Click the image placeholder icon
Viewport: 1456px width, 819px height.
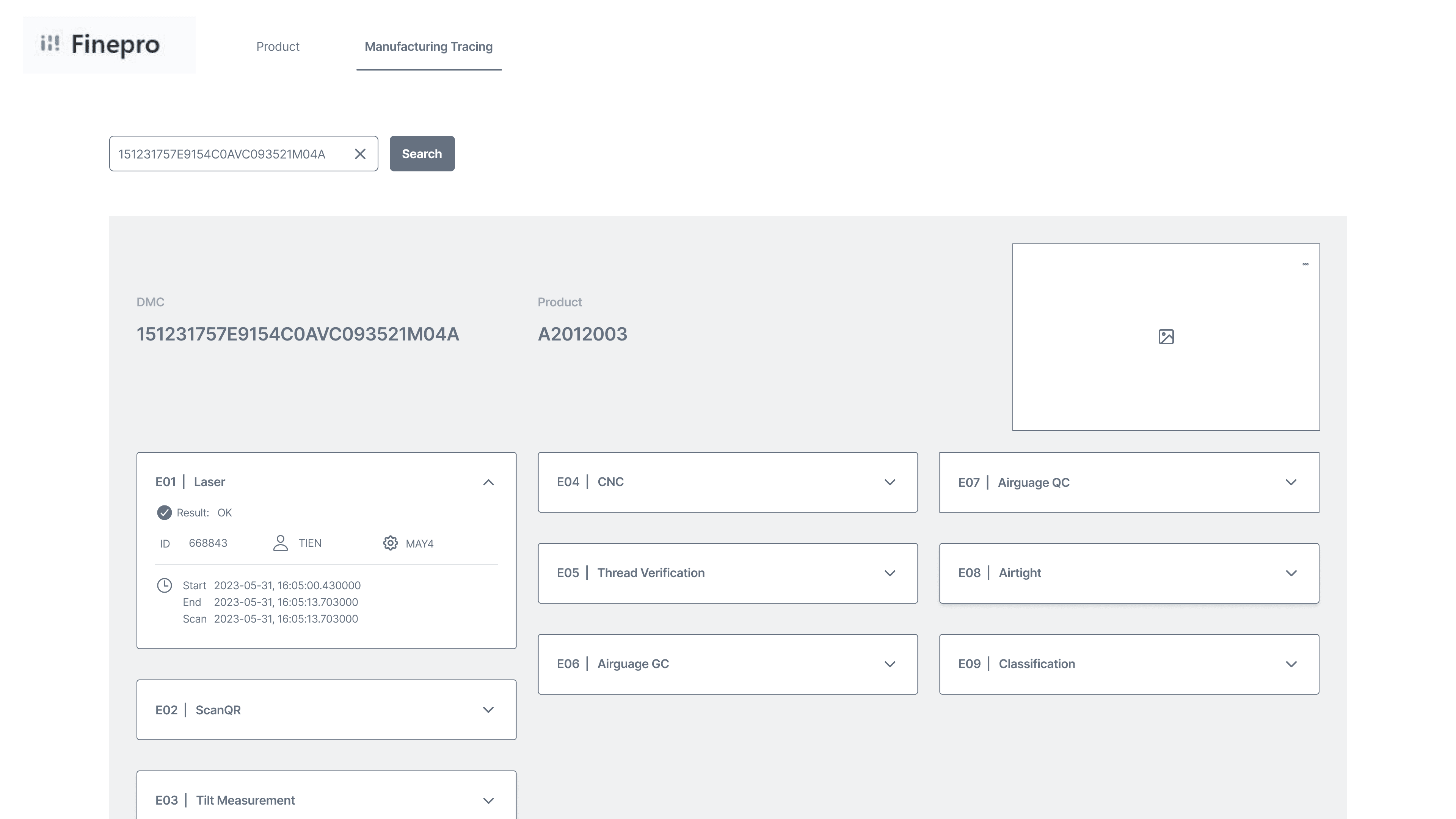1166,337
